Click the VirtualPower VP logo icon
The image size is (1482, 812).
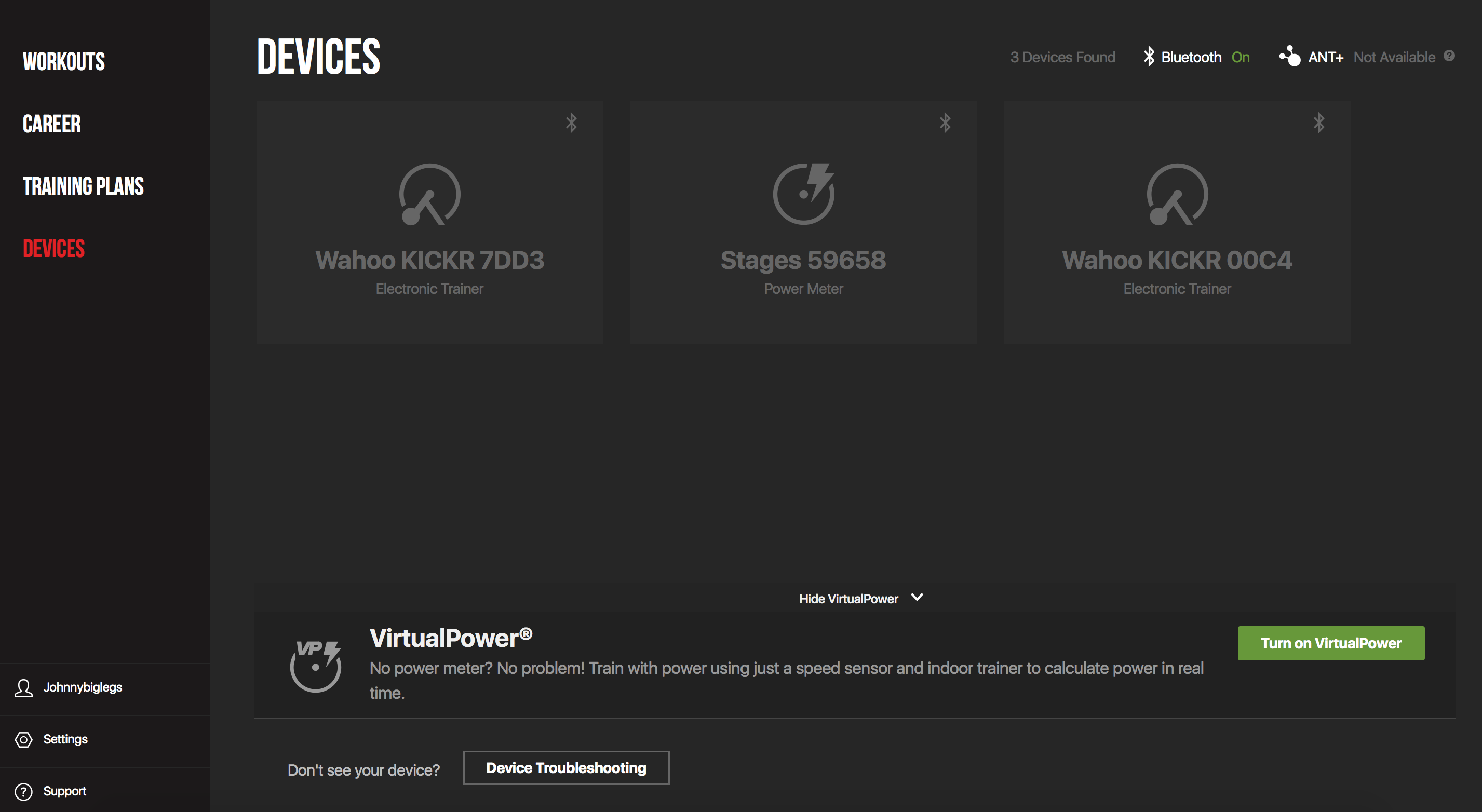tap(316, 666)
